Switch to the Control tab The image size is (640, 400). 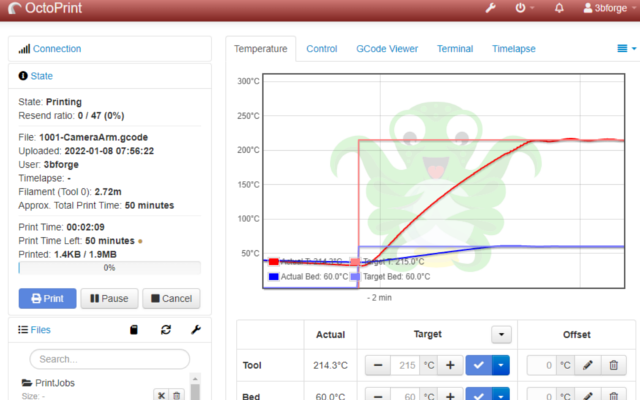(x=322, y=49)
